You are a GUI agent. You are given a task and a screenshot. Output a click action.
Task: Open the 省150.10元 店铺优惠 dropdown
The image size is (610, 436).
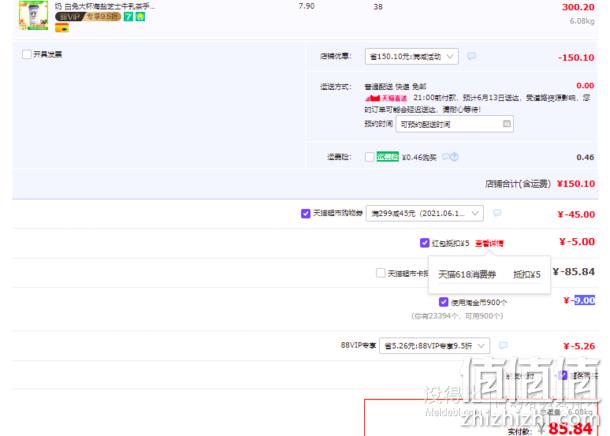412,57
